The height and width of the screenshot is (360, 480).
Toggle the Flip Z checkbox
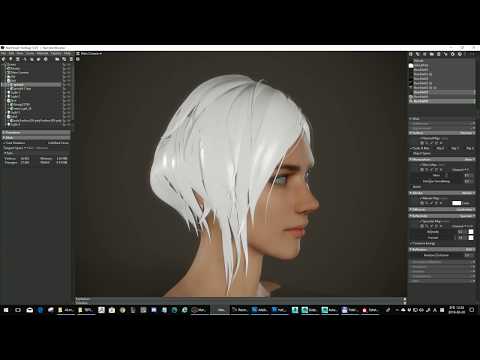pos(469,148)
